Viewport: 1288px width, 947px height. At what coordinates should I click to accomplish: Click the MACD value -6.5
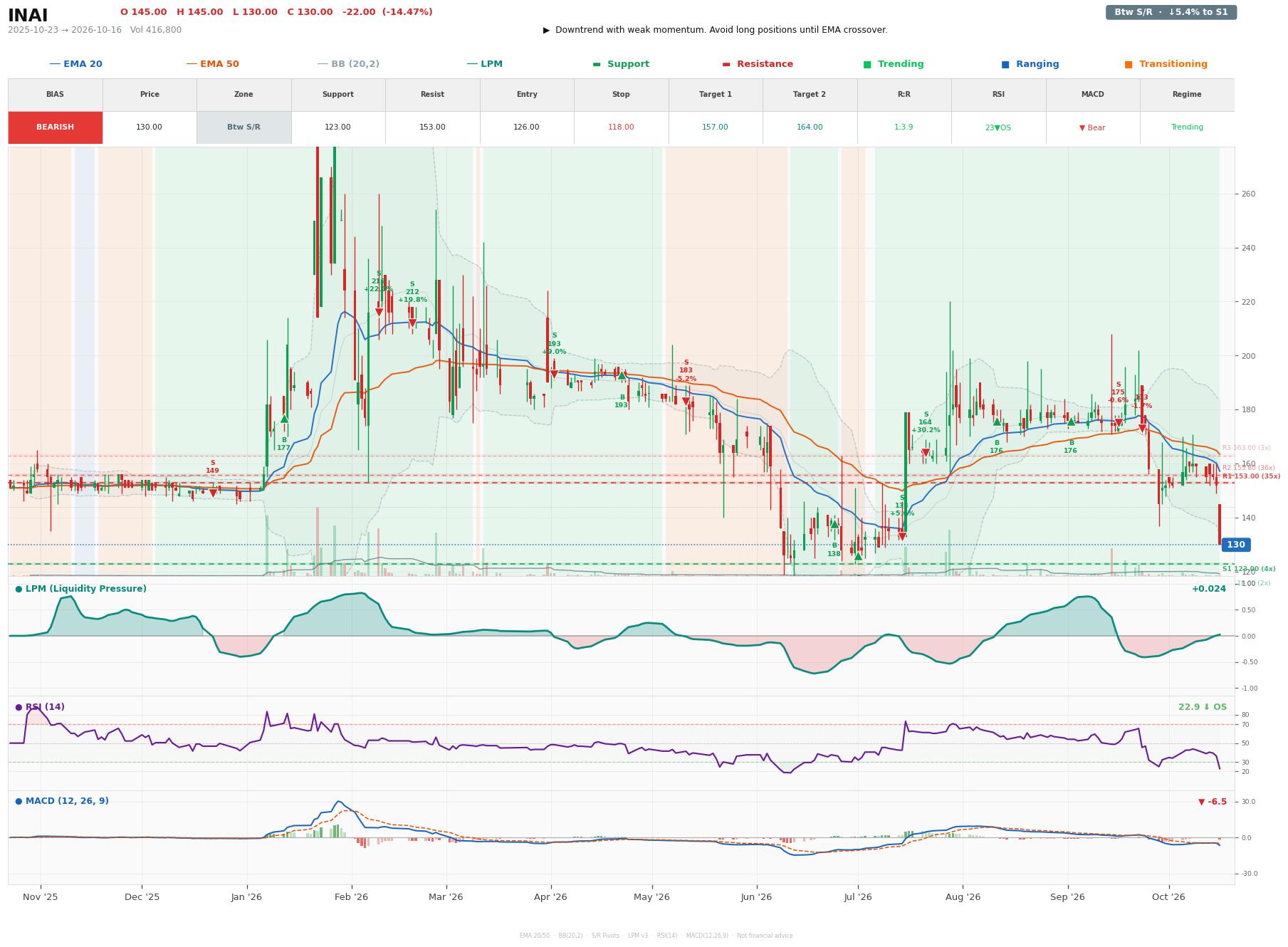pos(1213,802)
